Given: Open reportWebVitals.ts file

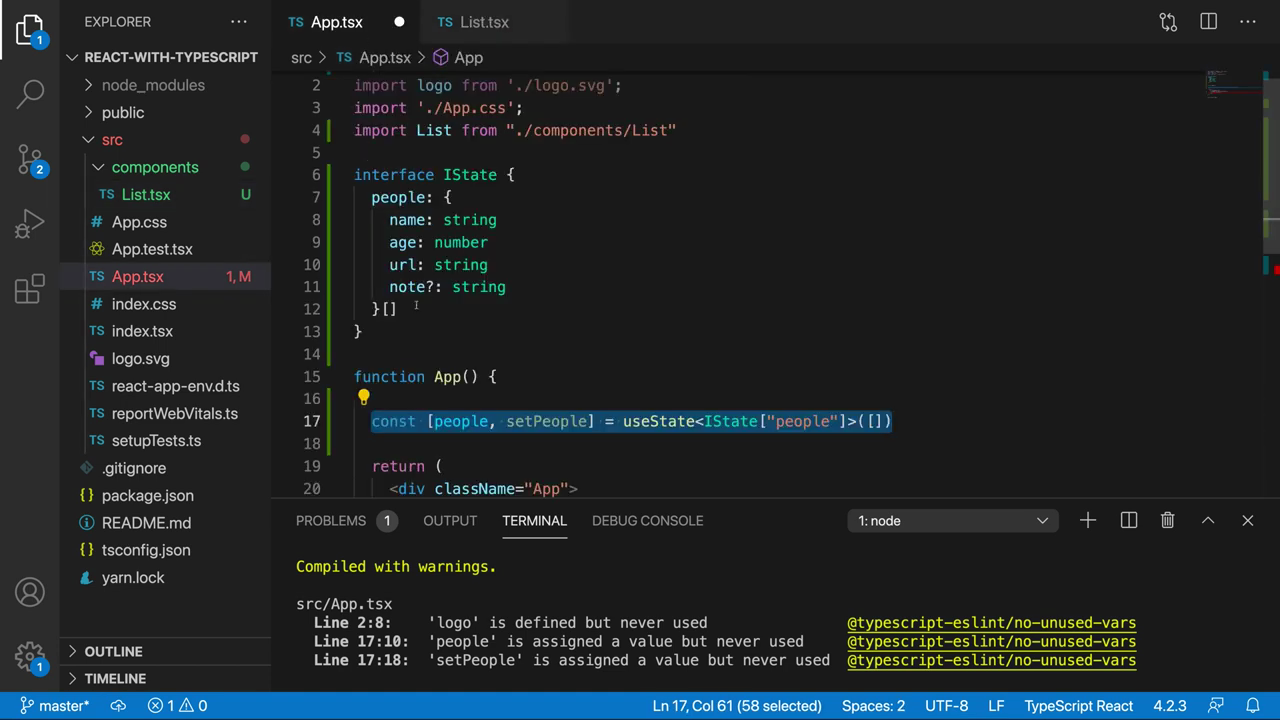Looking at the screenshot, I should pyautogui.click(x=164, y=413).
